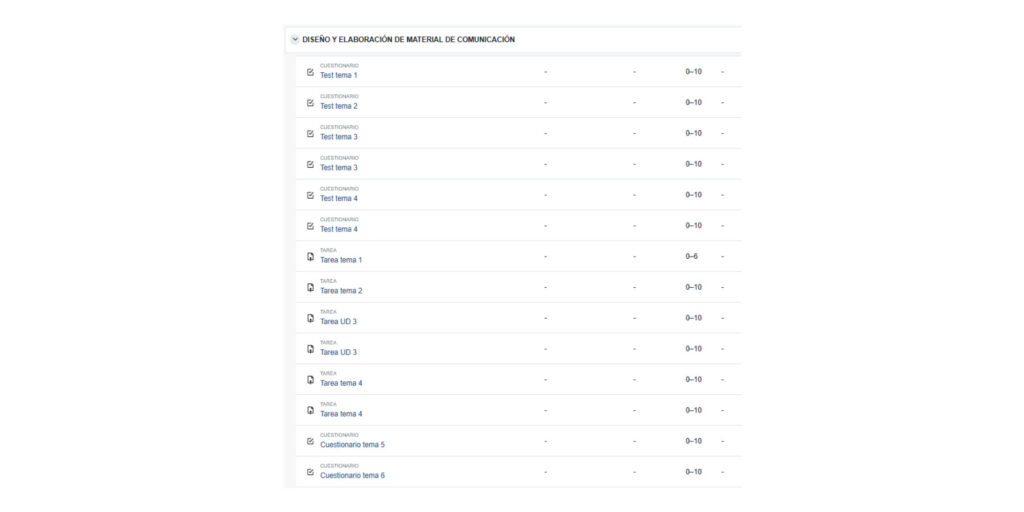Click the quiz icon beside Cuestionario tema 6
Image resolution: width=1024 pixels, height=512 pixels.
[310, 472]
